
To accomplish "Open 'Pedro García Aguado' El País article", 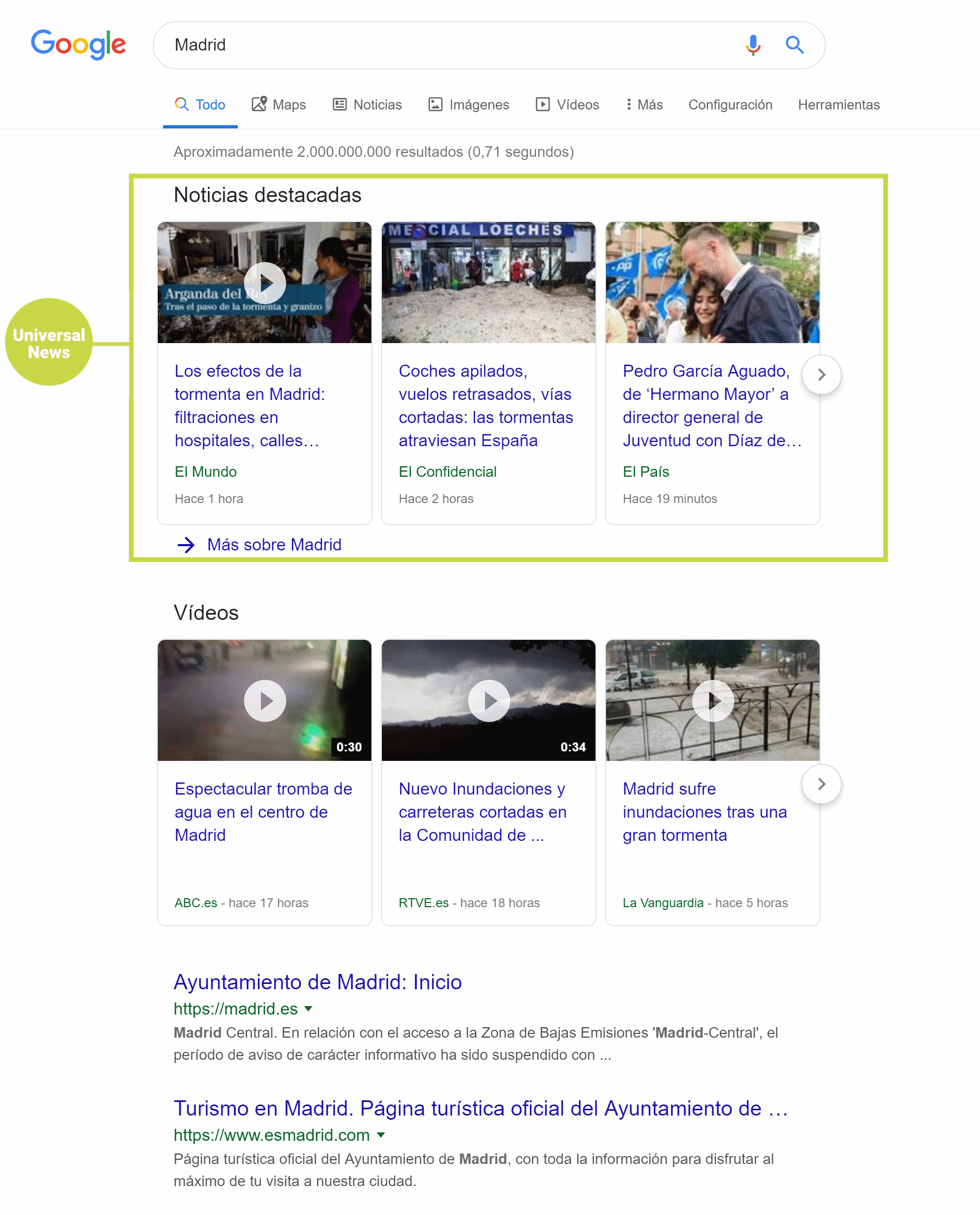I will tap(712, 405).
